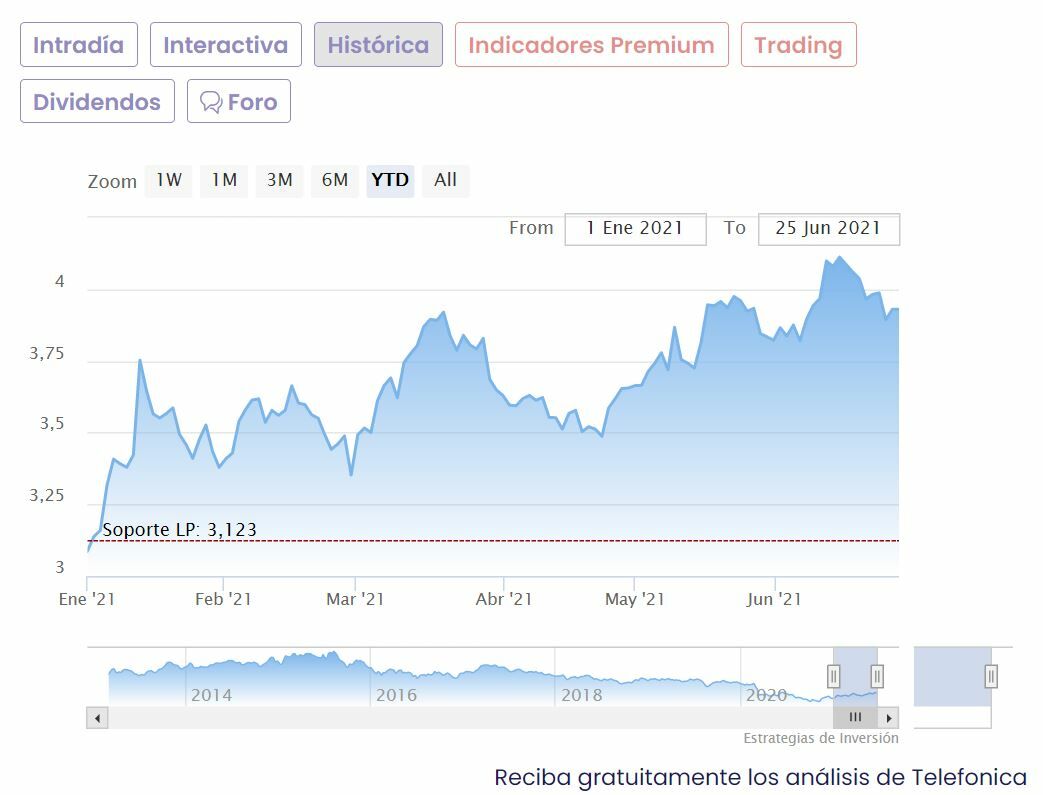Viewport: 1043px width, 795px height.
Task: Click the navigator scrollbar thumb grip
Action: click(x=855, y=717)
